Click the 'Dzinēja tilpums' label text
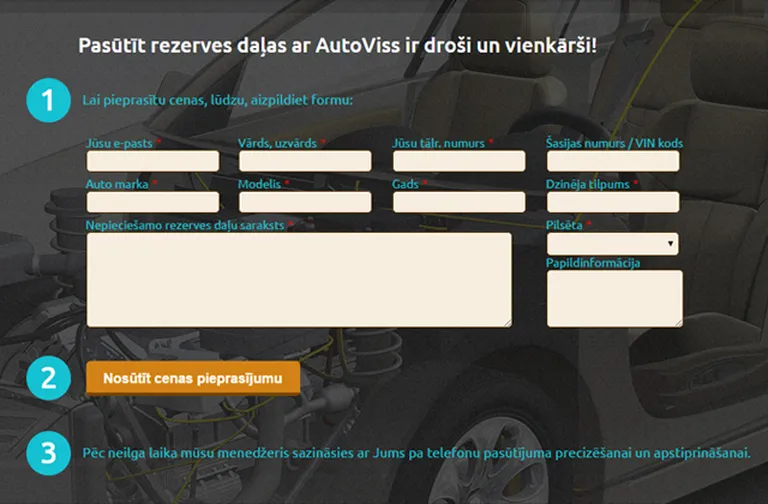Screen dimensions: 768x504 tap(588, 184)
